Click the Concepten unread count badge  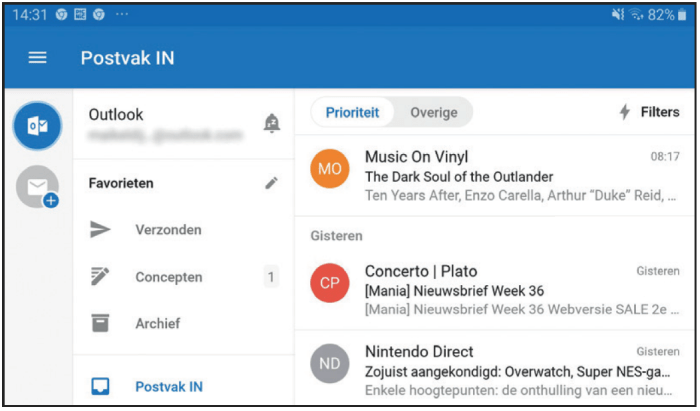[x=271, y=277]
